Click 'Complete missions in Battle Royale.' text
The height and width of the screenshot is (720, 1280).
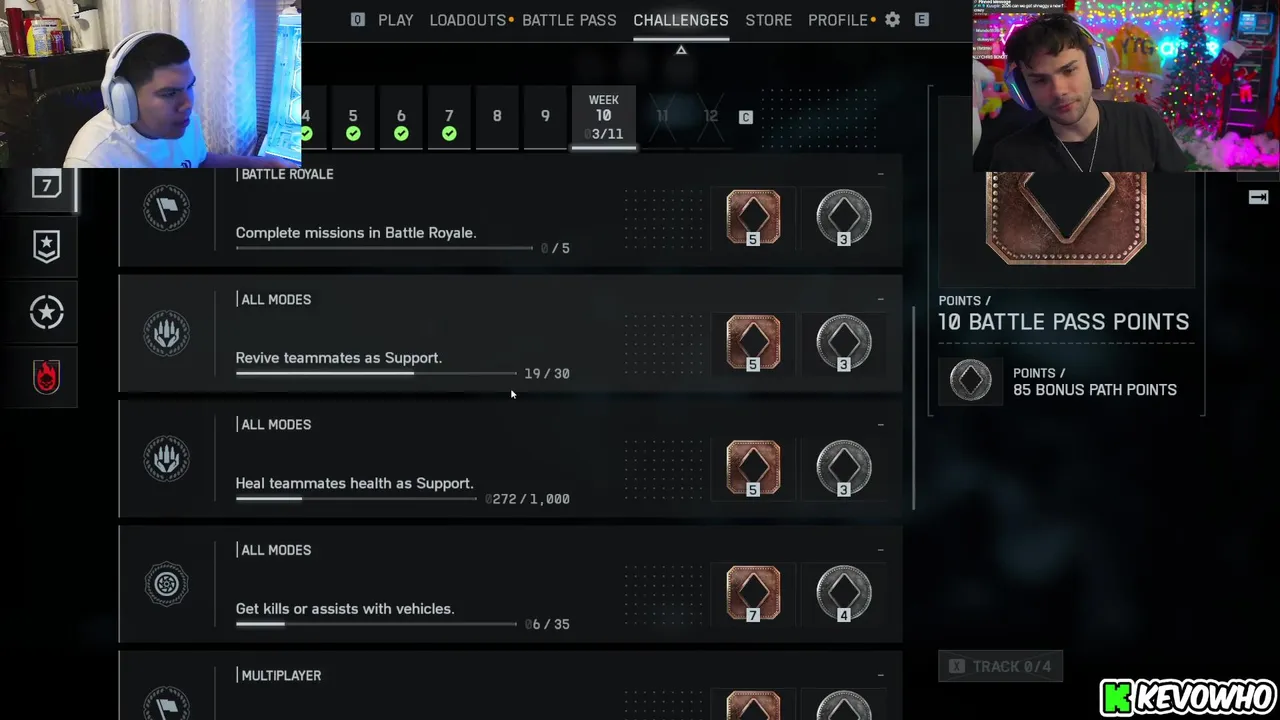click(356, 233)
